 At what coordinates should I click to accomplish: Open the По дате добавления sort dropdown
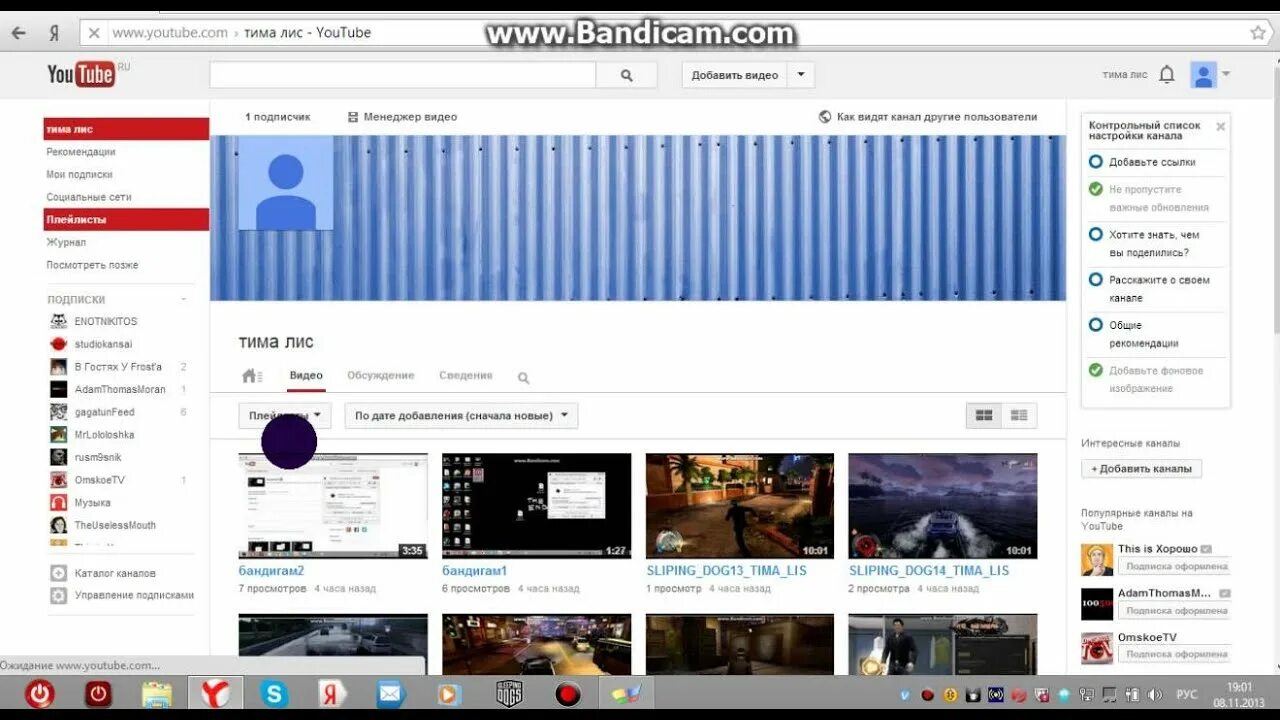point(461,416)
